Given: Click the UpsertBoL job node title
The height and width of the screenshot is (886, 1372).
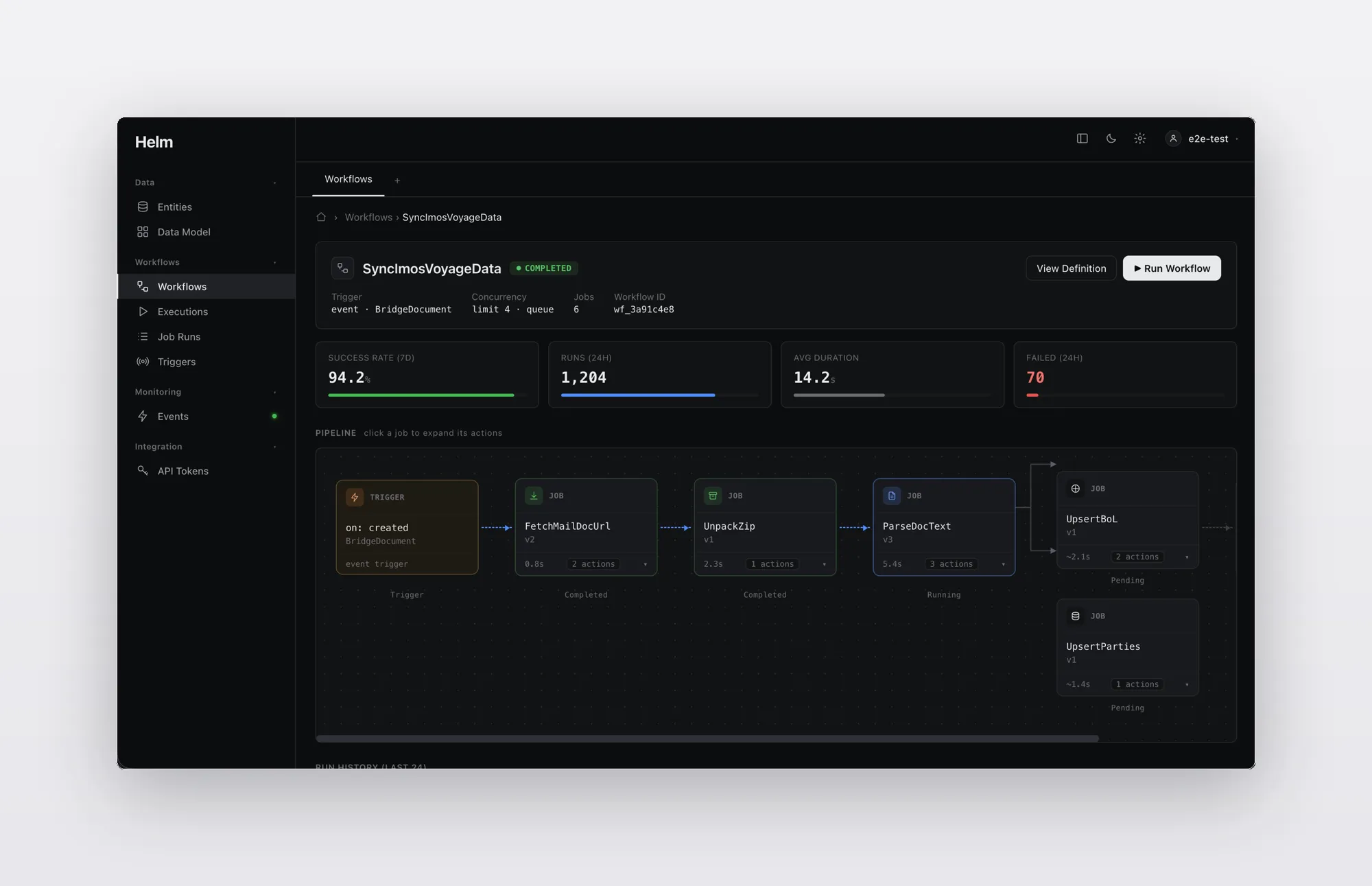Looking at the screenshot, I should [x=1091, y=519].
